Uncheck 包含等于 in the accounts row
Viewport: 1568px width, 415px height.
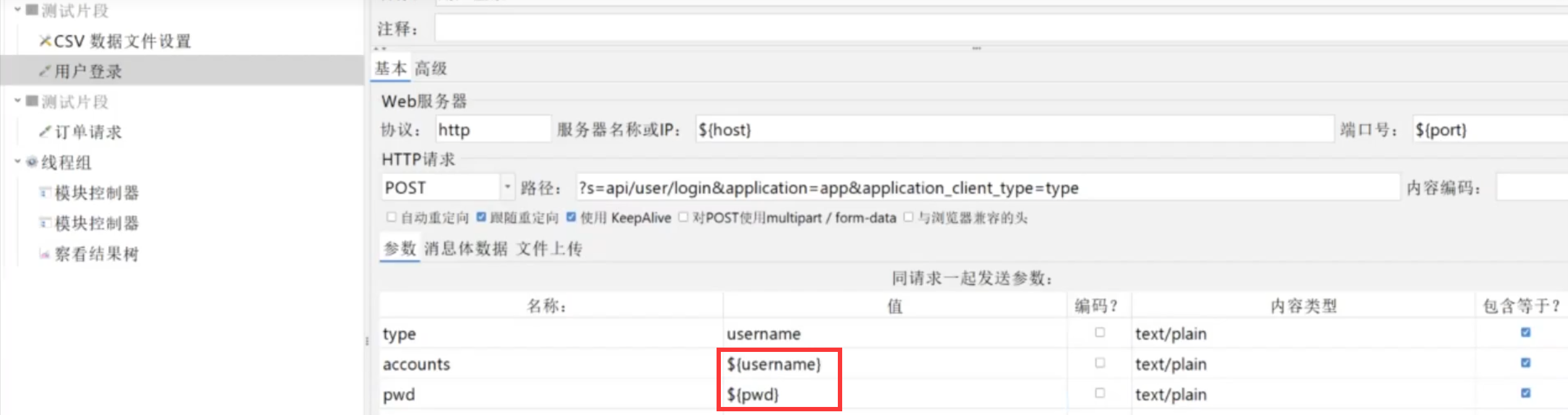click(1526, 363)
